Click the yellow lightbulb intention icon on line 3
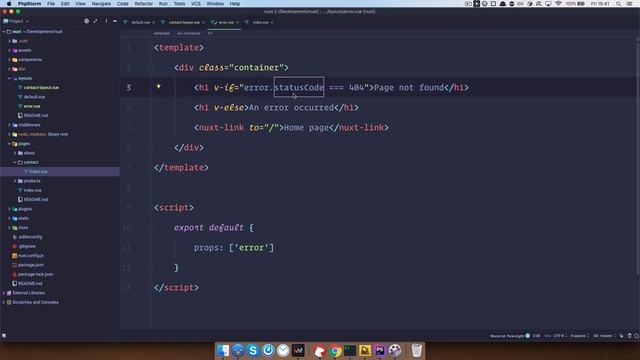Image resolution: width=640 pixels, height=360 pixels. click(158, 87)
